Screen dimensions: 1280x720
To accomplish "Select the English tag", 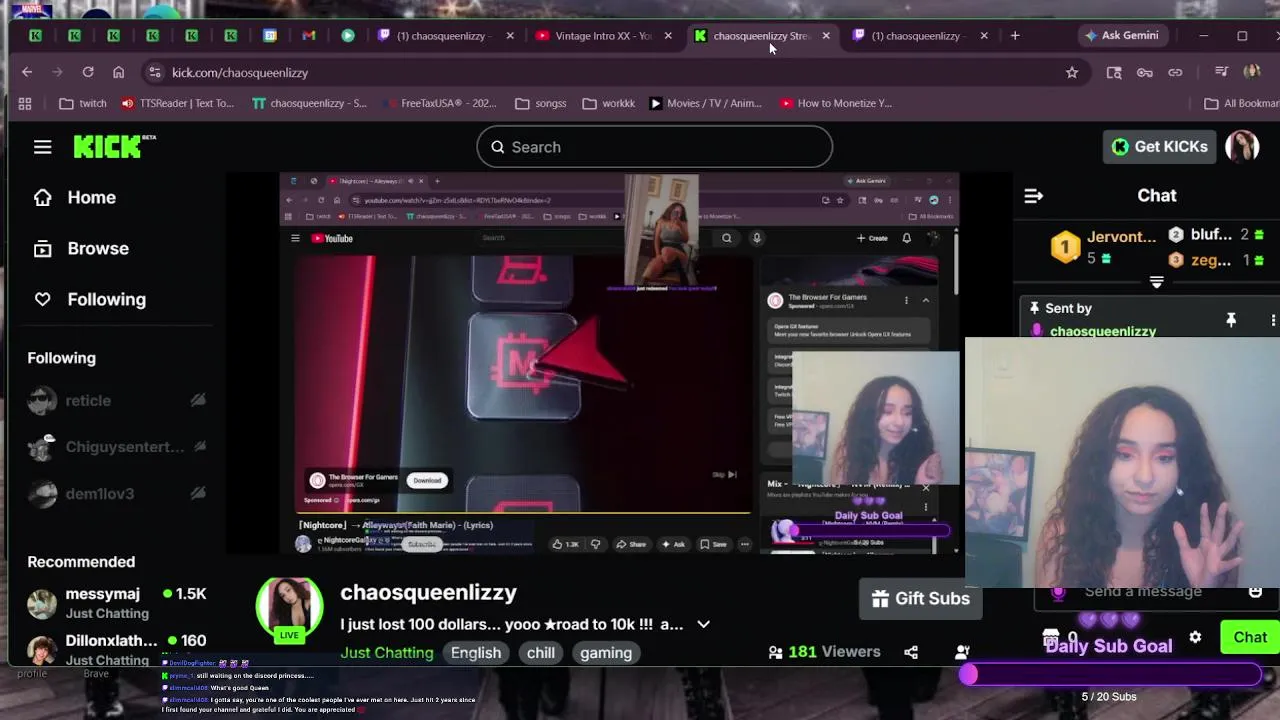I will click(476, 652).
